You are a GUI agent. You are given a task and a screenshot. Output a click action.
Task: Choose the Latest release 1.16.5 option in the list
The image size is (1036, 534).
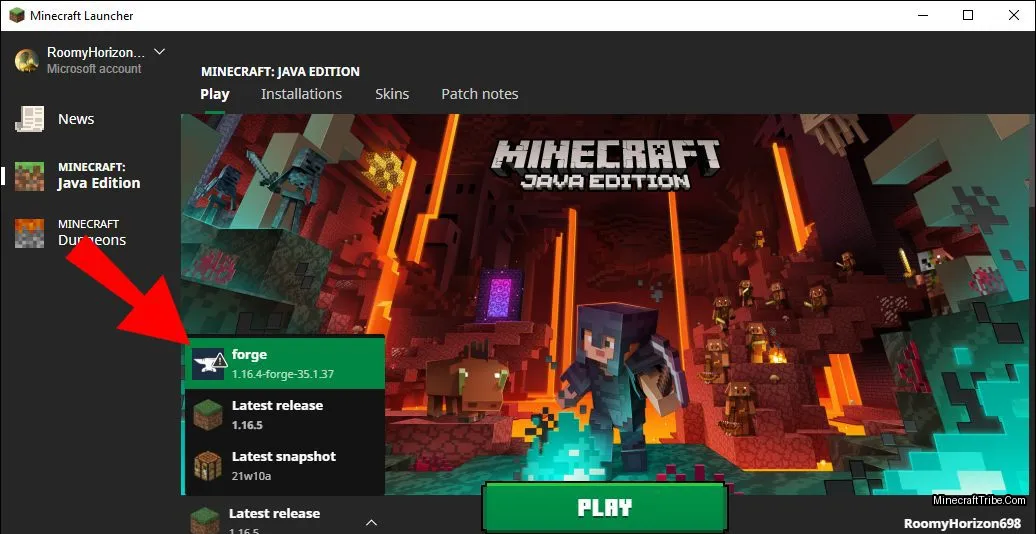(x=285, y=414)
